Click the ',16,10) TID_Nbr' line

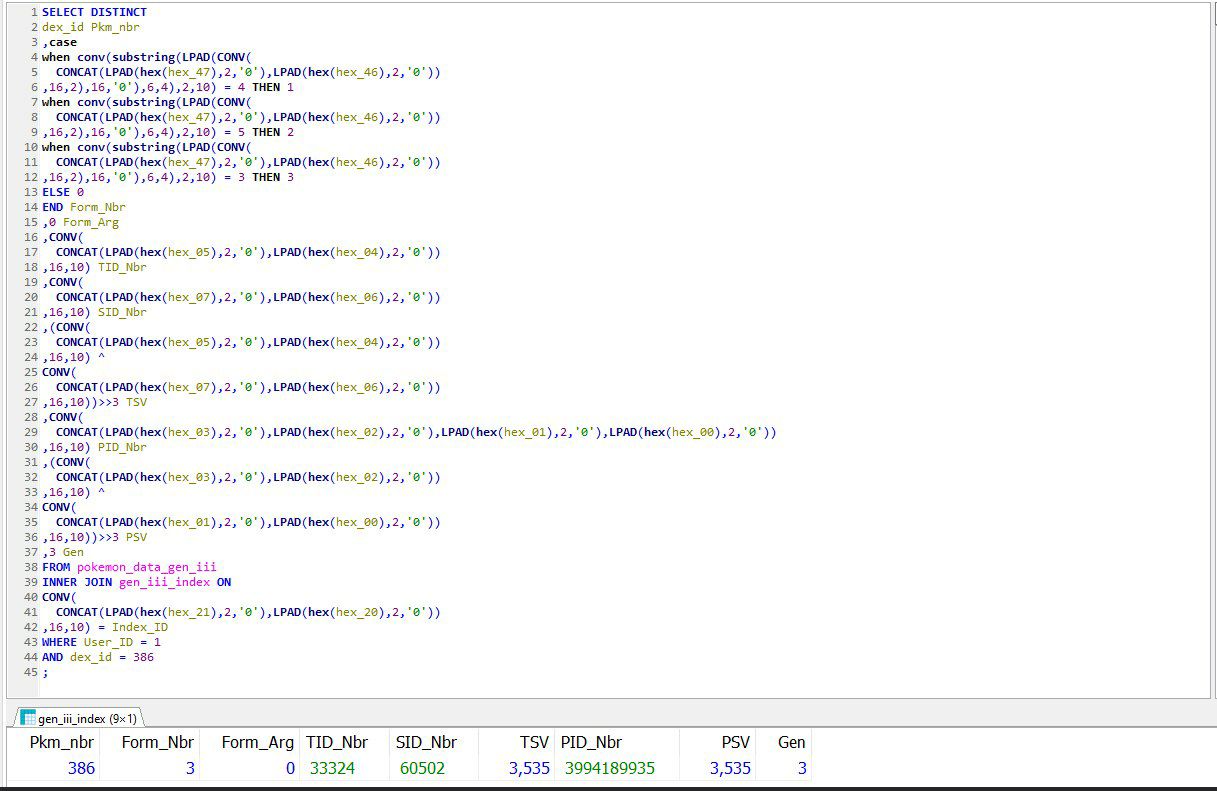[94, 267]
